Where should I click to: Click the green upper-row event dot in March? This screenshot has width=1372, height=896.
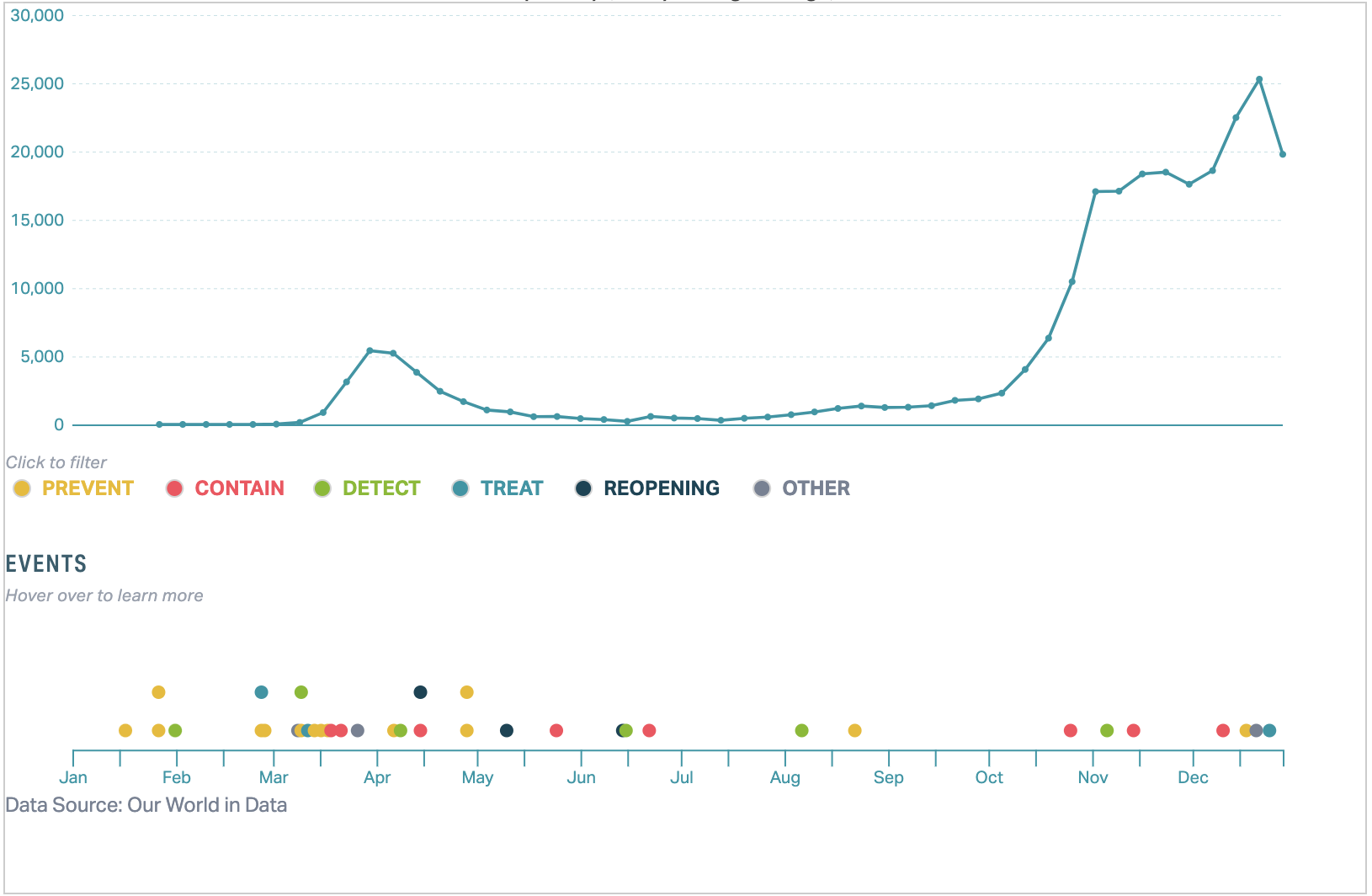point(301,692)
